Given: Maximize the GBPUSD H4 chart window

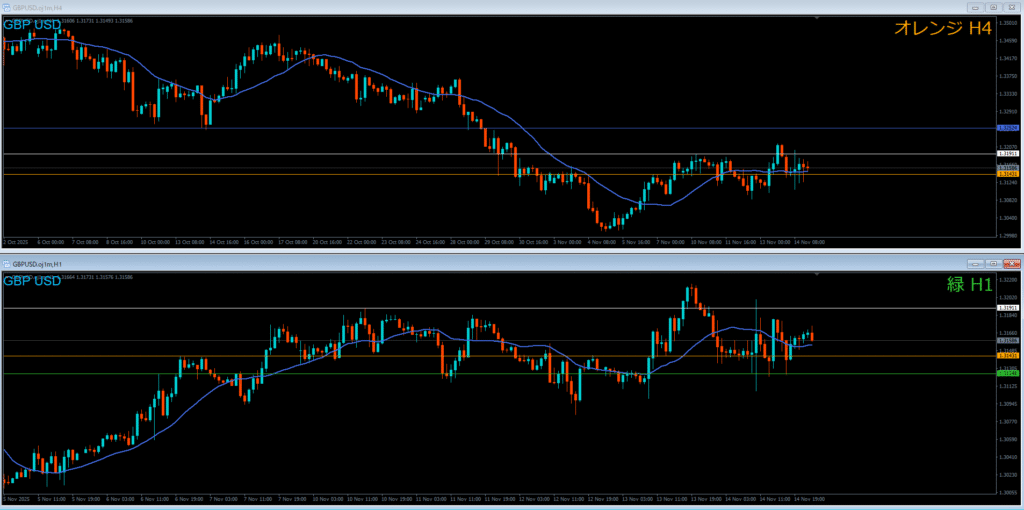Looking at the screenshot, I should click(x=994, y=6).
